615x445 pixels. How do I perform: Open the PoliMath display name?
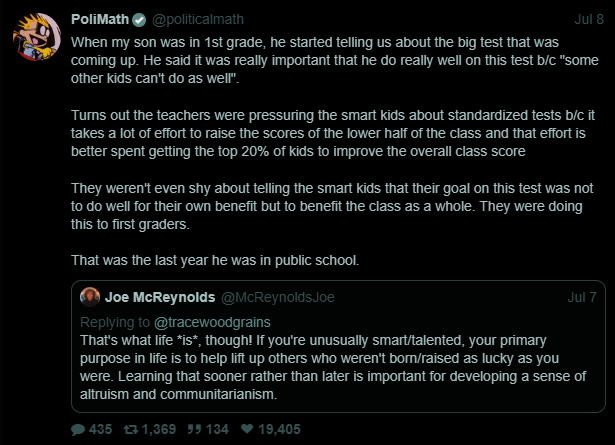point(100,19)
